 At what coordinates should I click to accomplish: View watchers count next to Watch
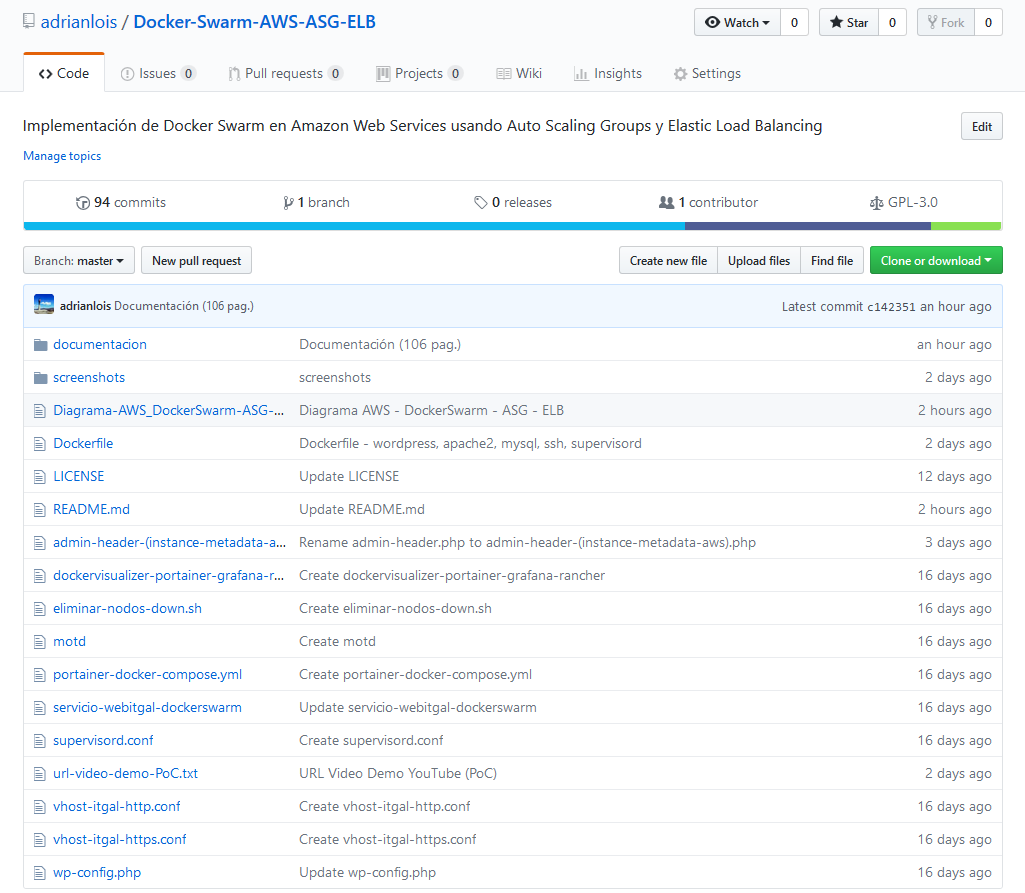click(794, 22)
